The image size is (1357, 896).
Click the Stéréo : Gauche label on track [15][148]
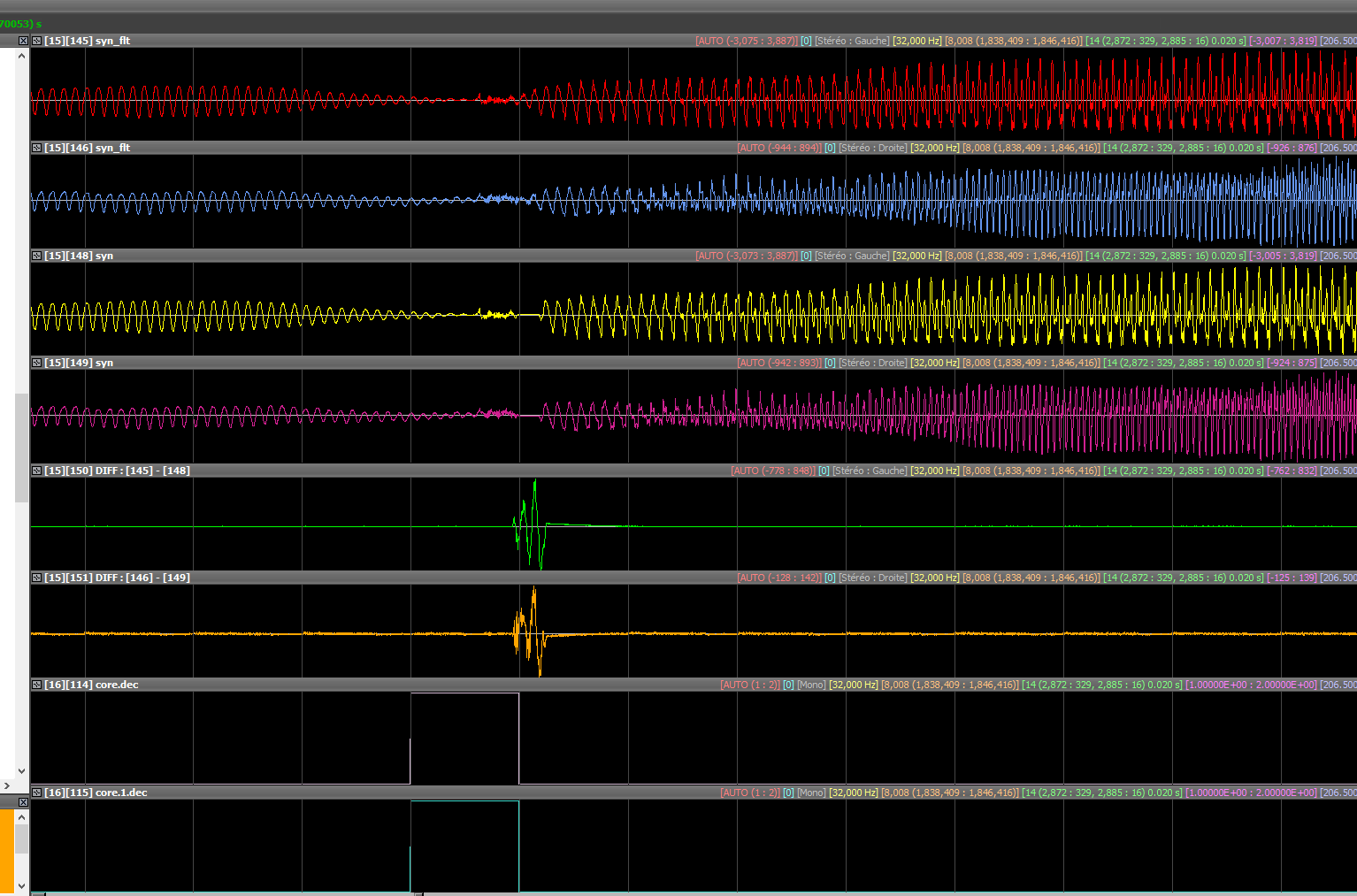coord(852,256)
